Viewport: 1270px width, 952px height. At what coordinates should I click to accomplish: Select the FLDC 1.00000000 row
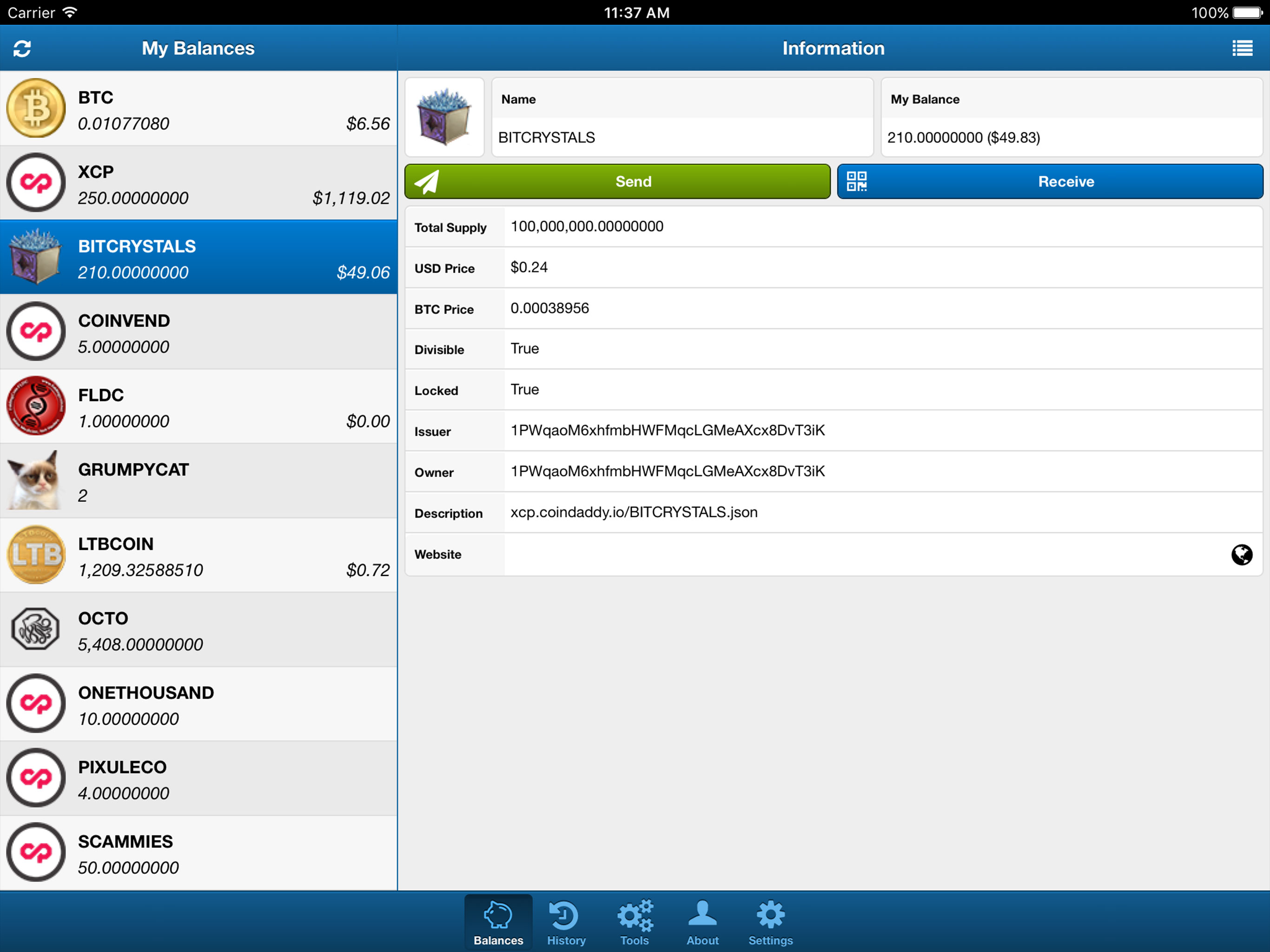[198, 407]
